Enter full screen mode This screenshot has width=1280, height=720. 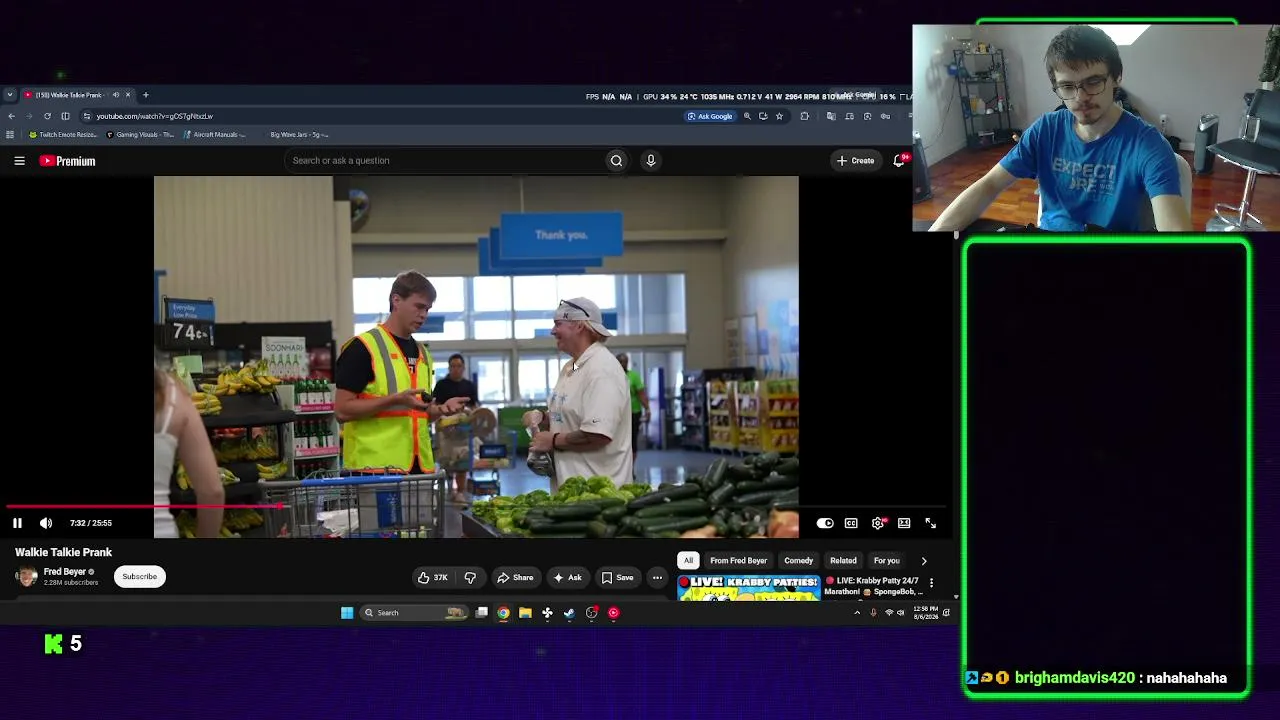(x=930, y=523)
